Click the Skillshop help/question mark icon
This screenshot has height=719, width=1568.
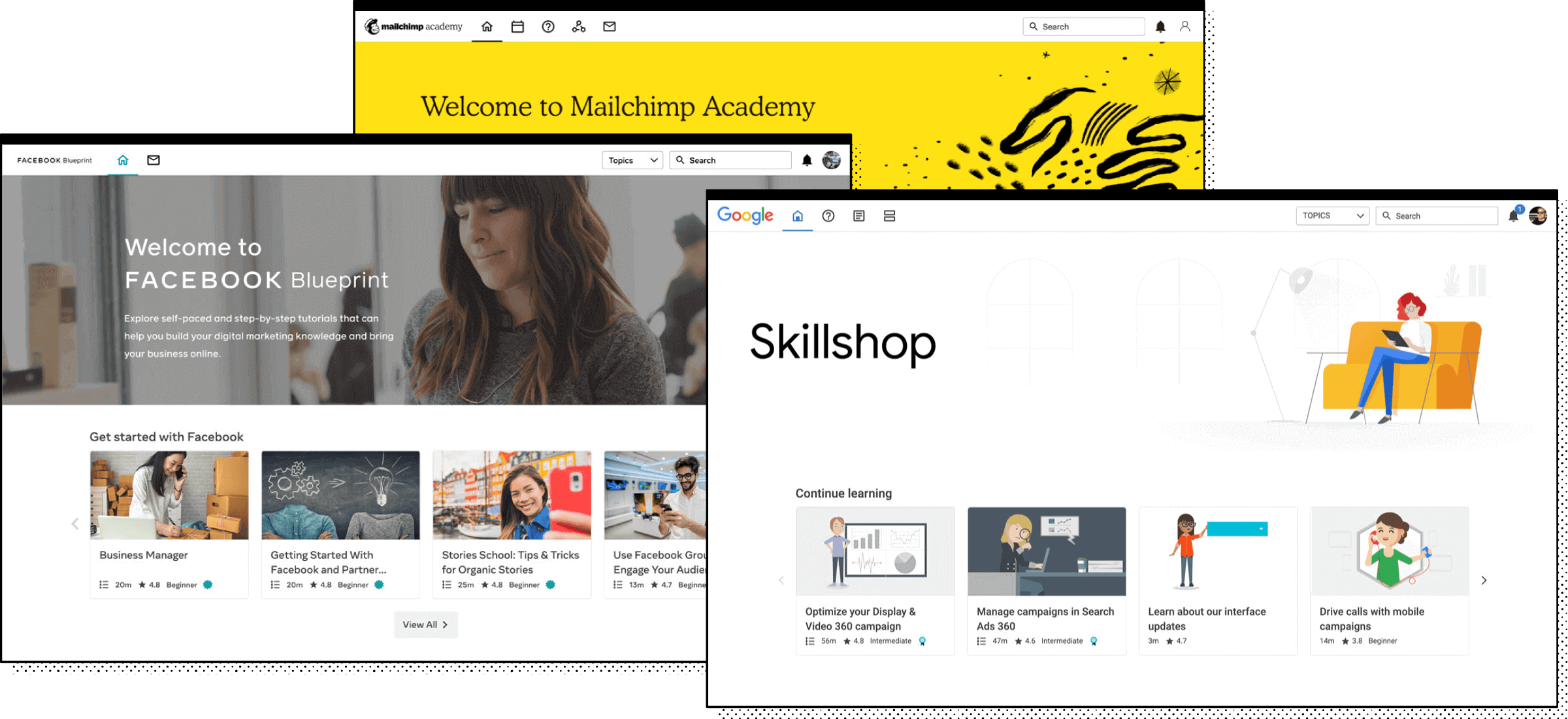828,217
